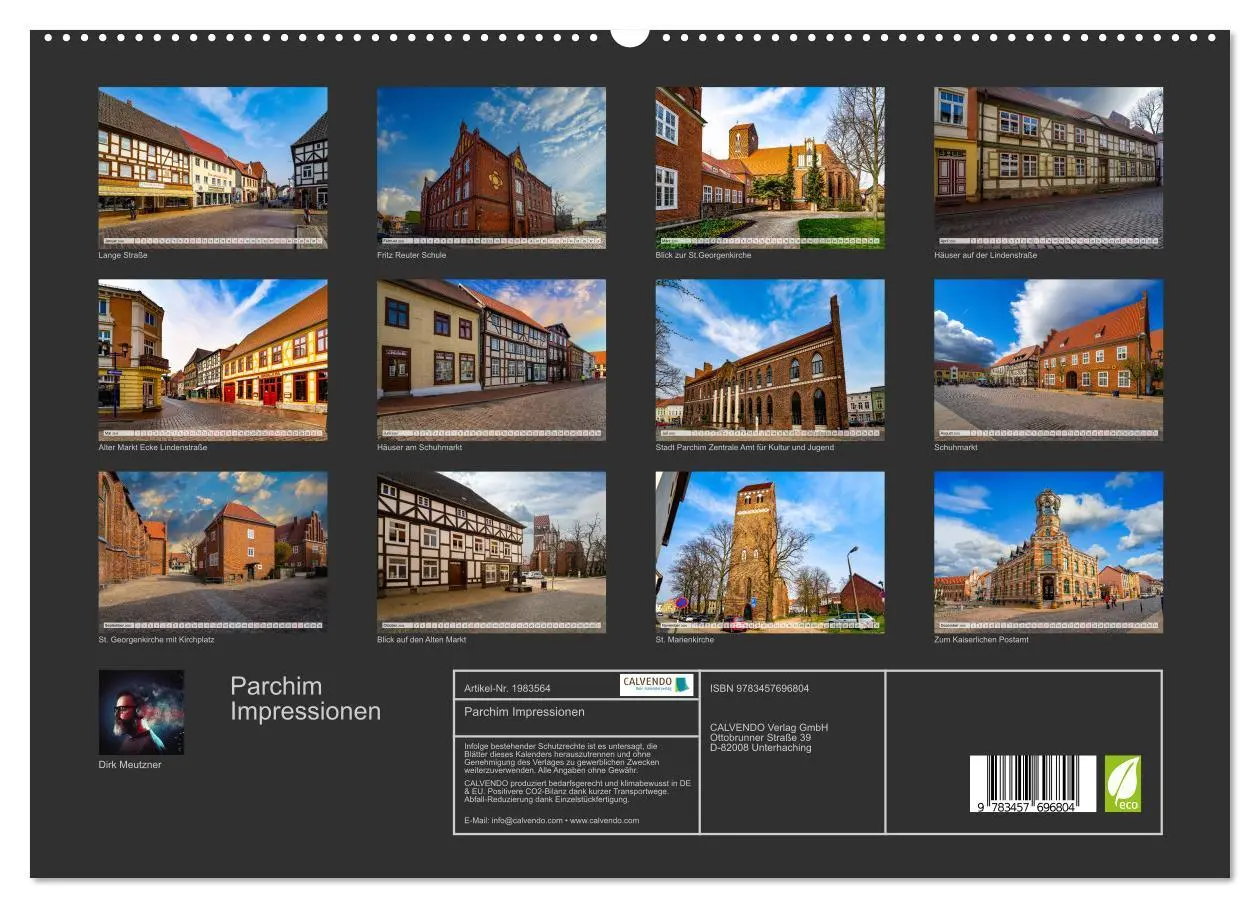
Task: Click the Parchim Impressionen title text
Action: [305, 699]
